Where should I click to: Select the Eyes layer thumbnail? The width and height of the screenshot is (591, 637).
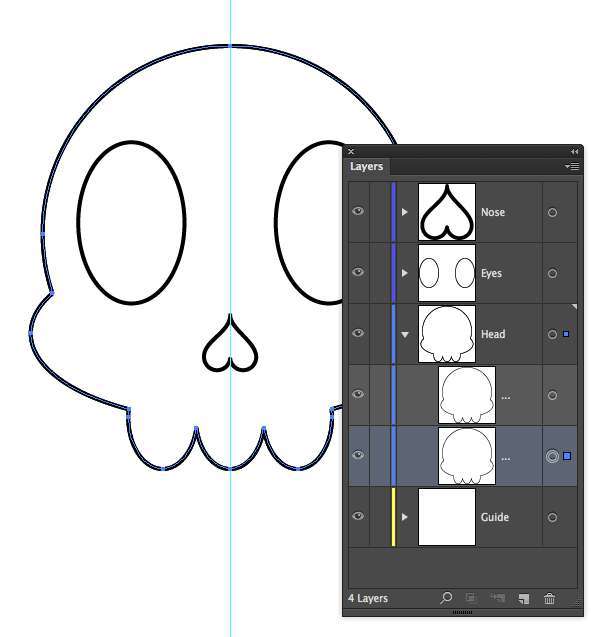(447, 273)
